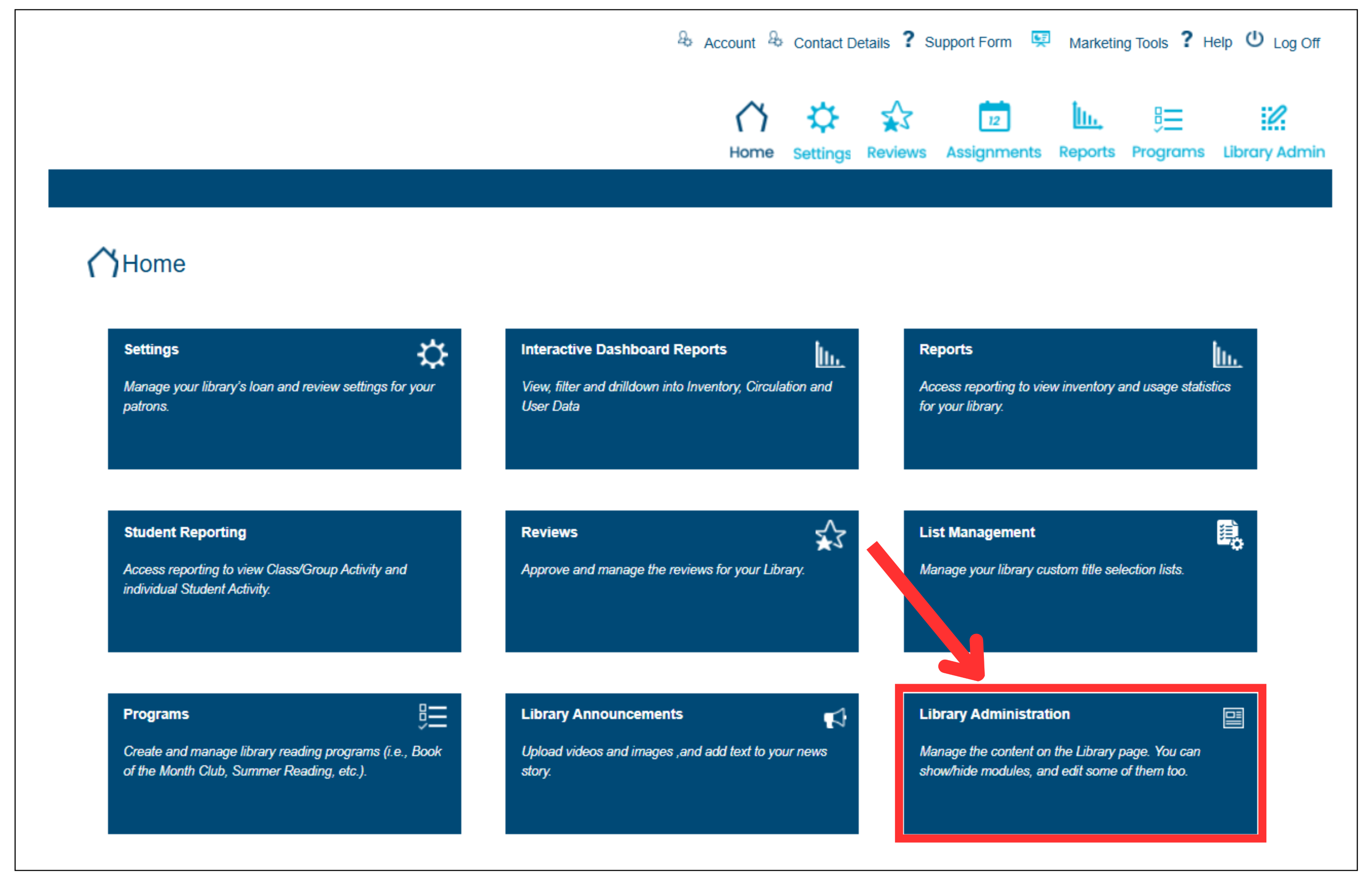Select the Programs tile title
Image resolution: width=1372 pixels, height=881 pixels.
coord(156,714)
